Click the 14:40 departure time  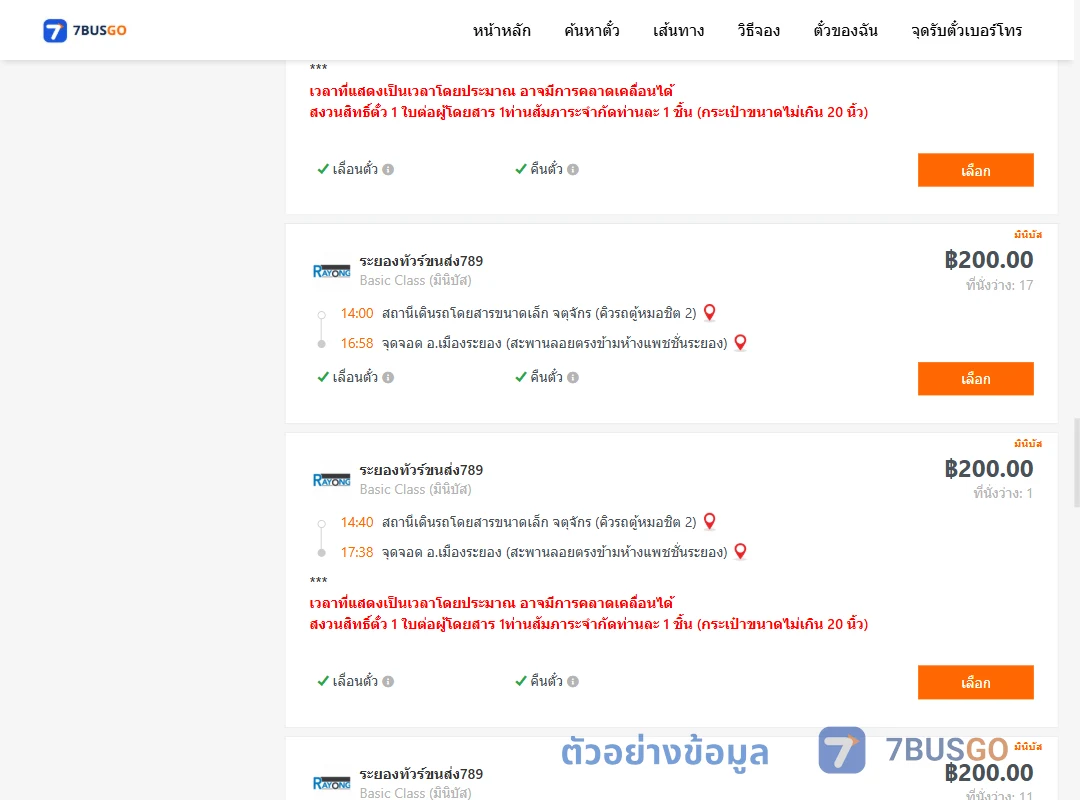(357, 522)
